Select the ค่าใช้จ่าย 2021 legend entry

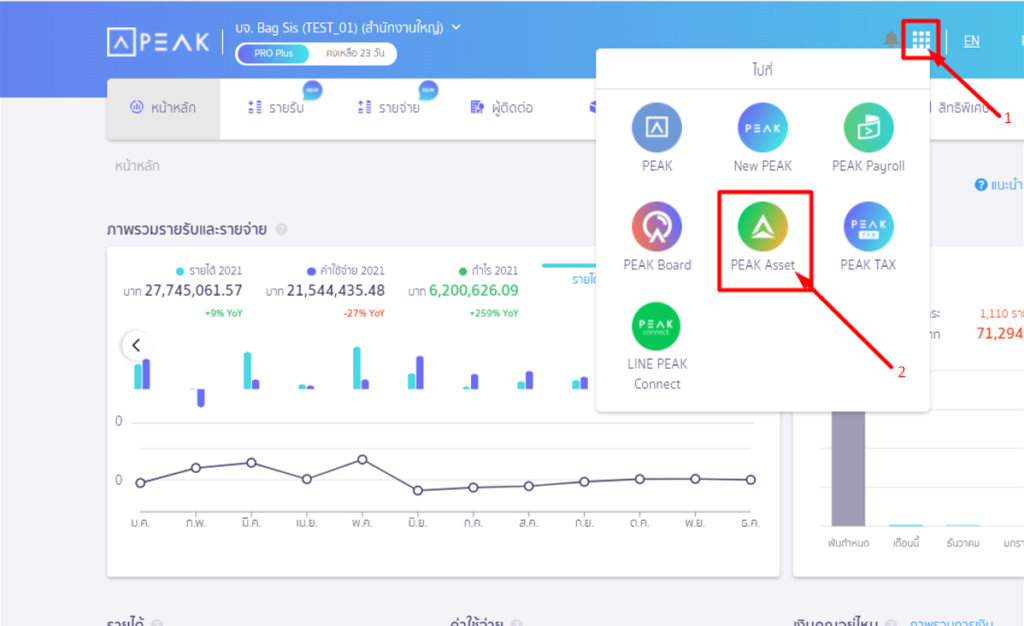(345, 270)
